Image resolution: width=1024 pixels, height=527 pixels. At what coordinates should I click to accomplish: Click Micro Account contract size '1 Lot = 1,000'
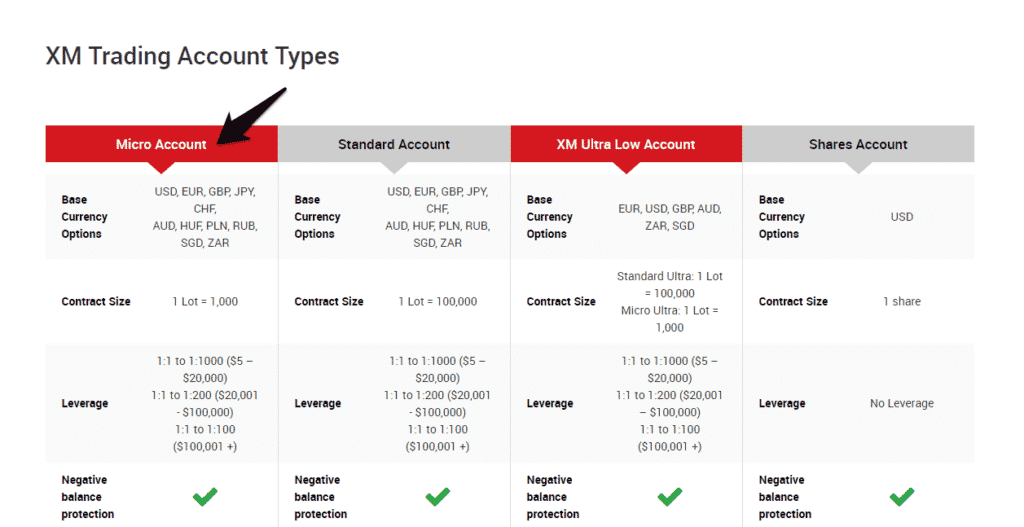205,301
